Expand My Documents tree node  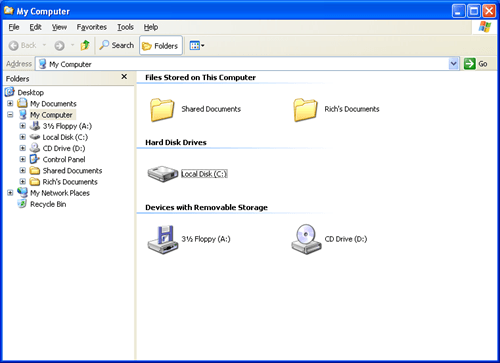10,103
